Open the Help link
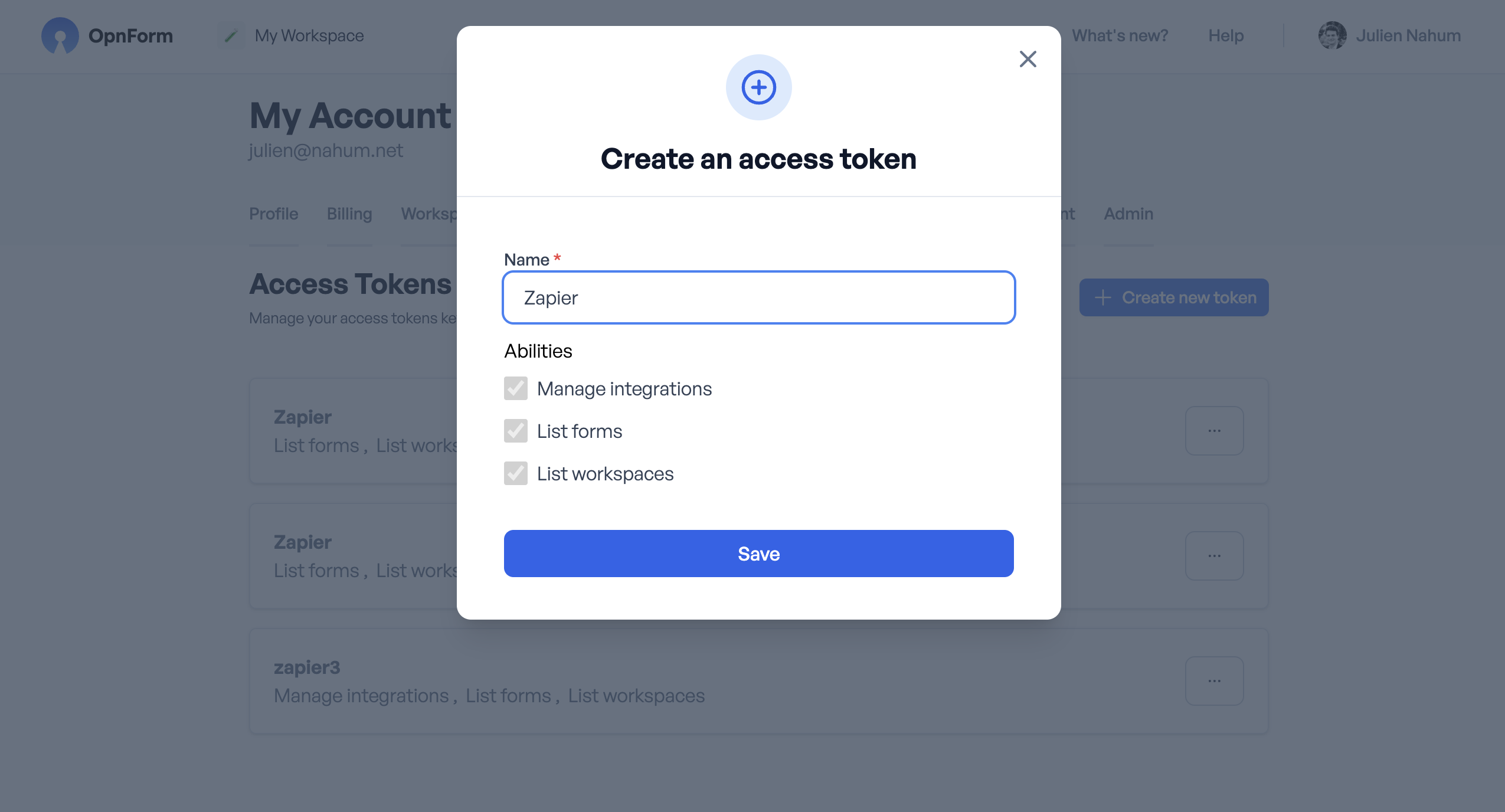The height and width of the screenshot is (812, 1505). [x=1226, y=36]
